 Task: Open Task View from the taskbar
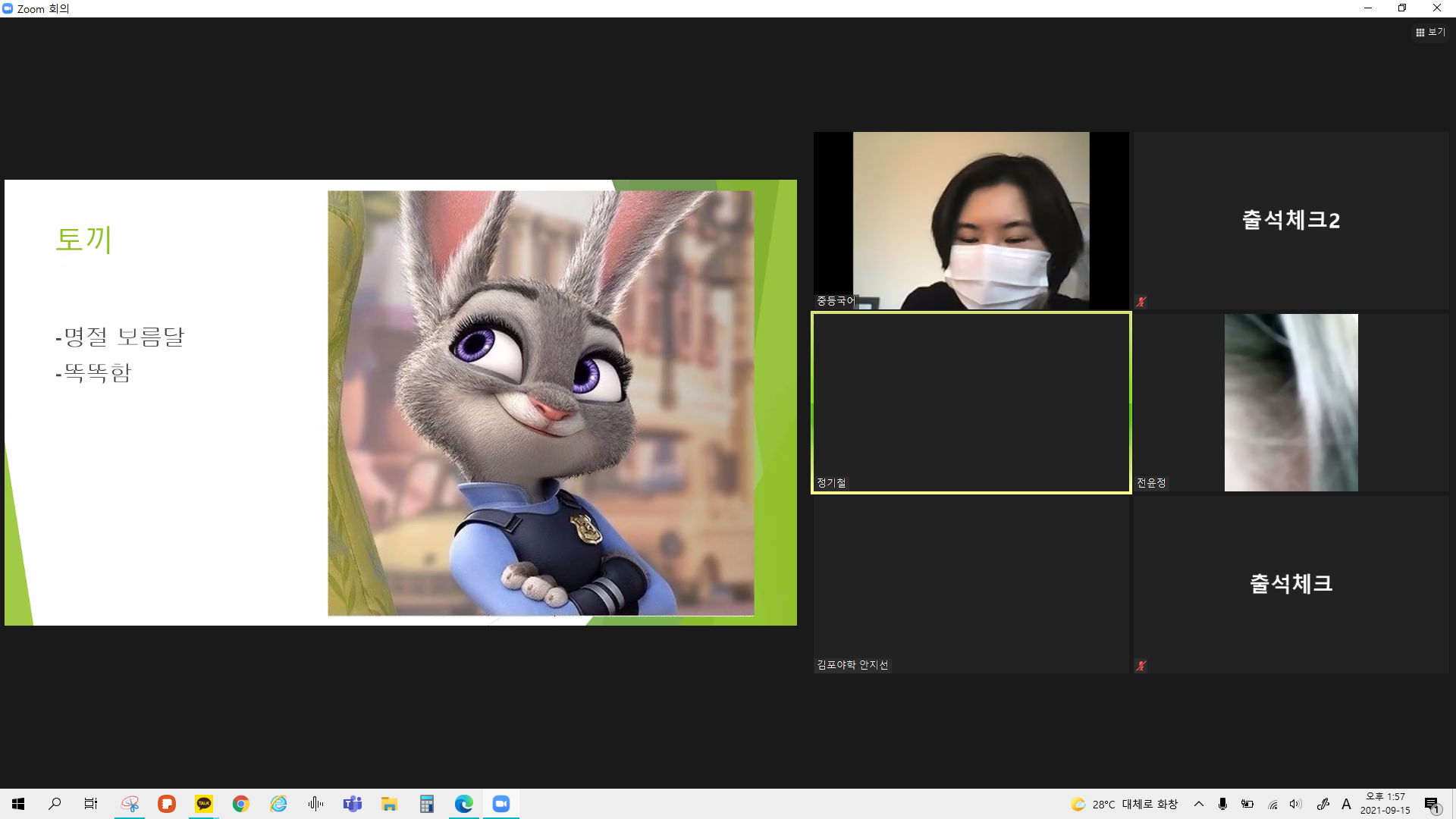coord(91,804)
